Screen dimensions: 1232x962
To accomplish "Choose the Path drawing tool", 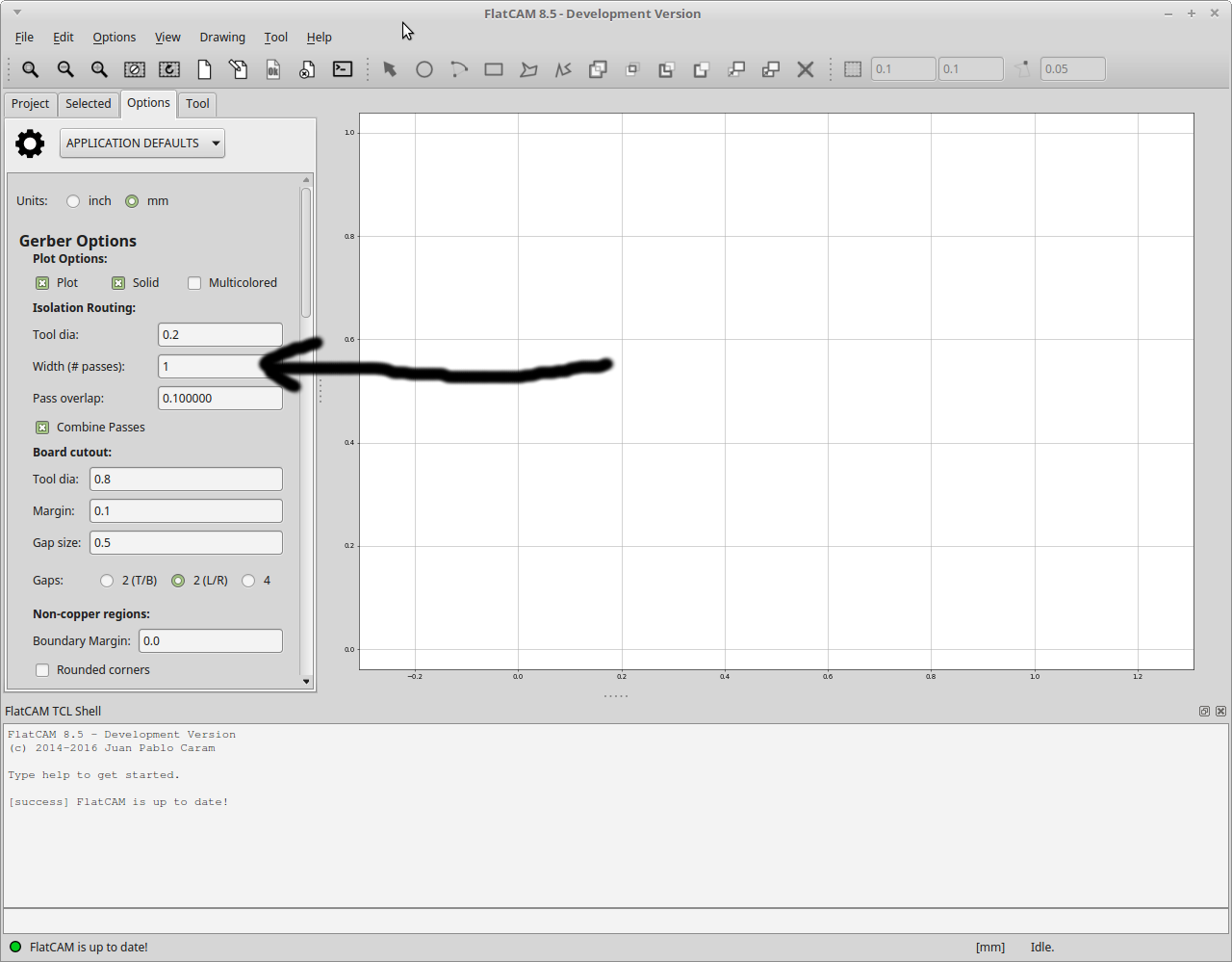I will [563, 69].
